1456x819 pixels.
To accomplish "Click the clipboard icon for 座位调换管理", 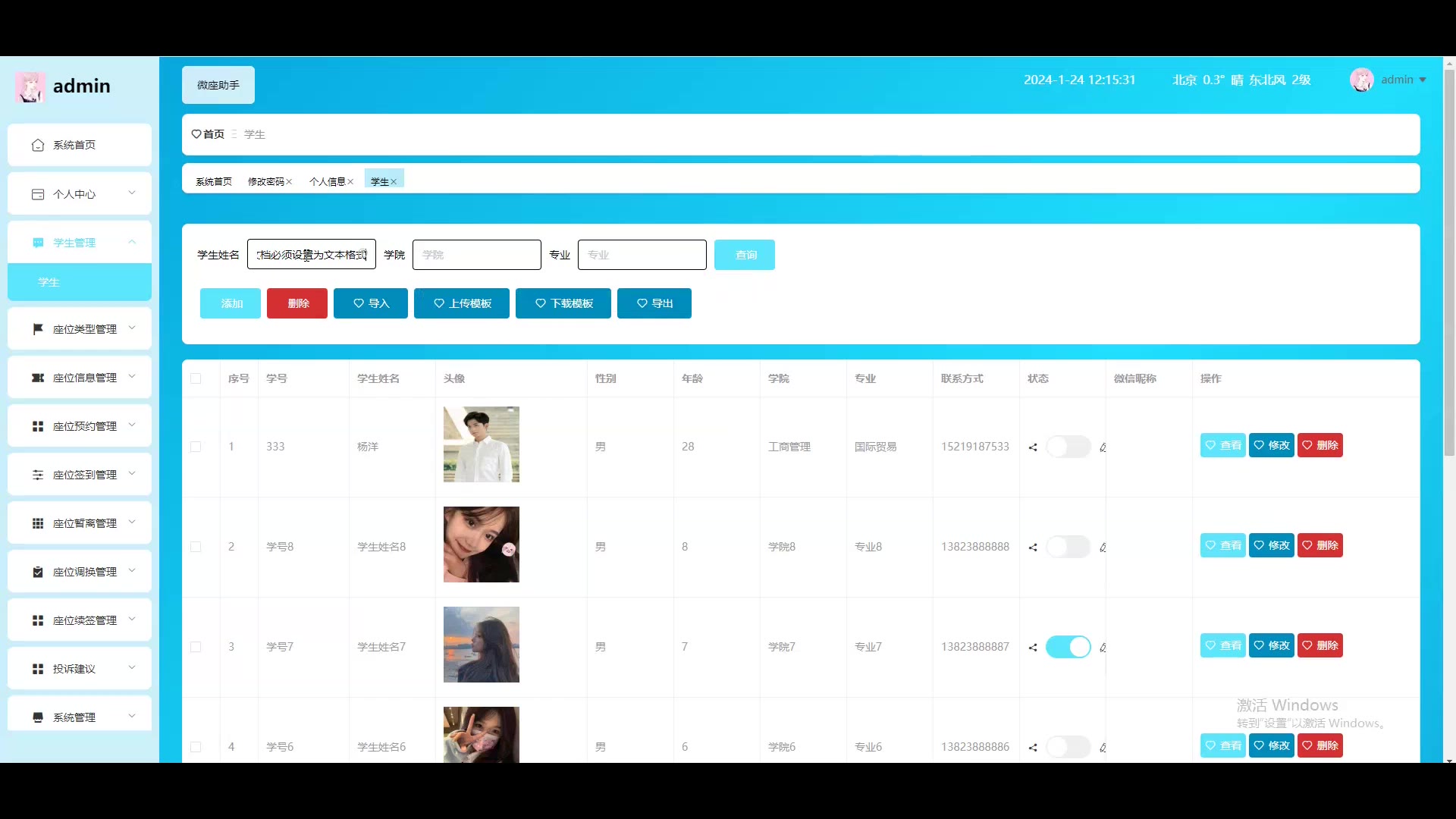I will pos(38,572).
